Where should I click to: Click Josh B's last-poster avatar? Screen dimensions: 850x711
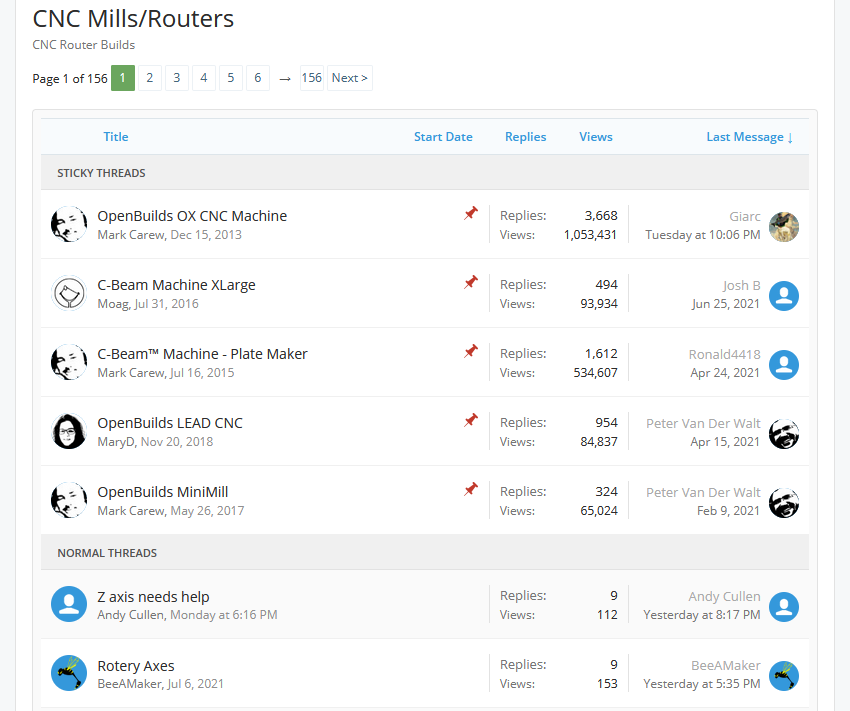pos(784,296)
